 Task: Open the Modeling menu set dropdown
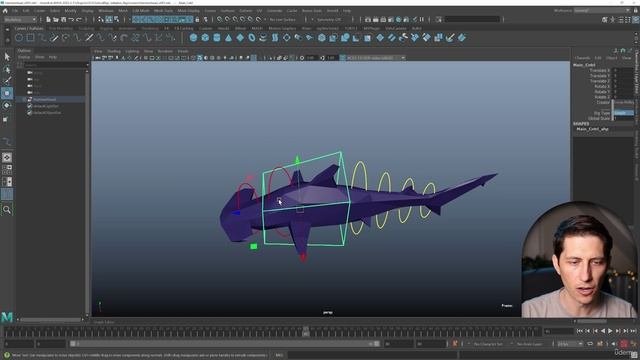[20, 19]
